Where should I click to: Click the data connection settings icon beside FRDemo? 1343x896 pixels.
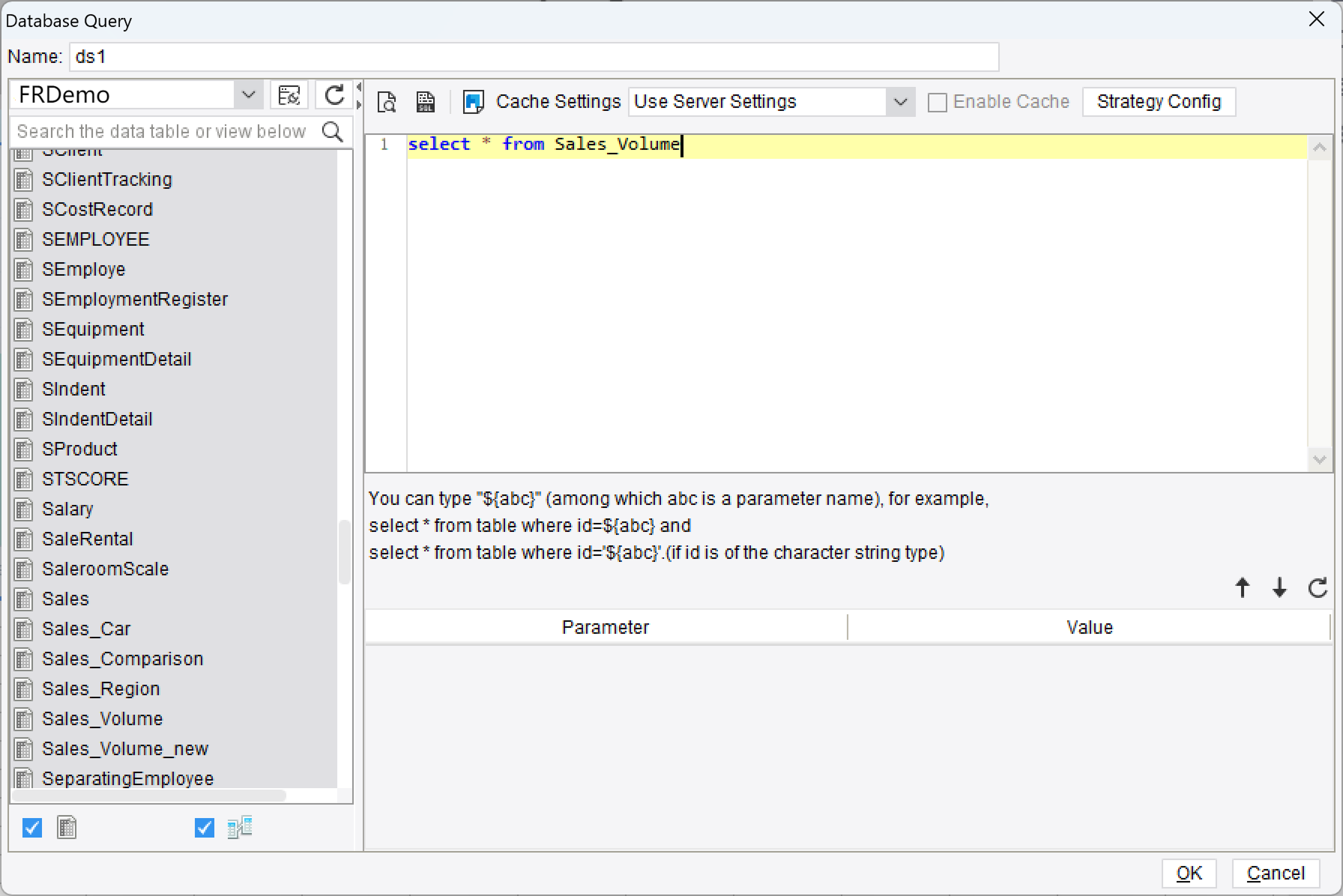click(289, 95)
